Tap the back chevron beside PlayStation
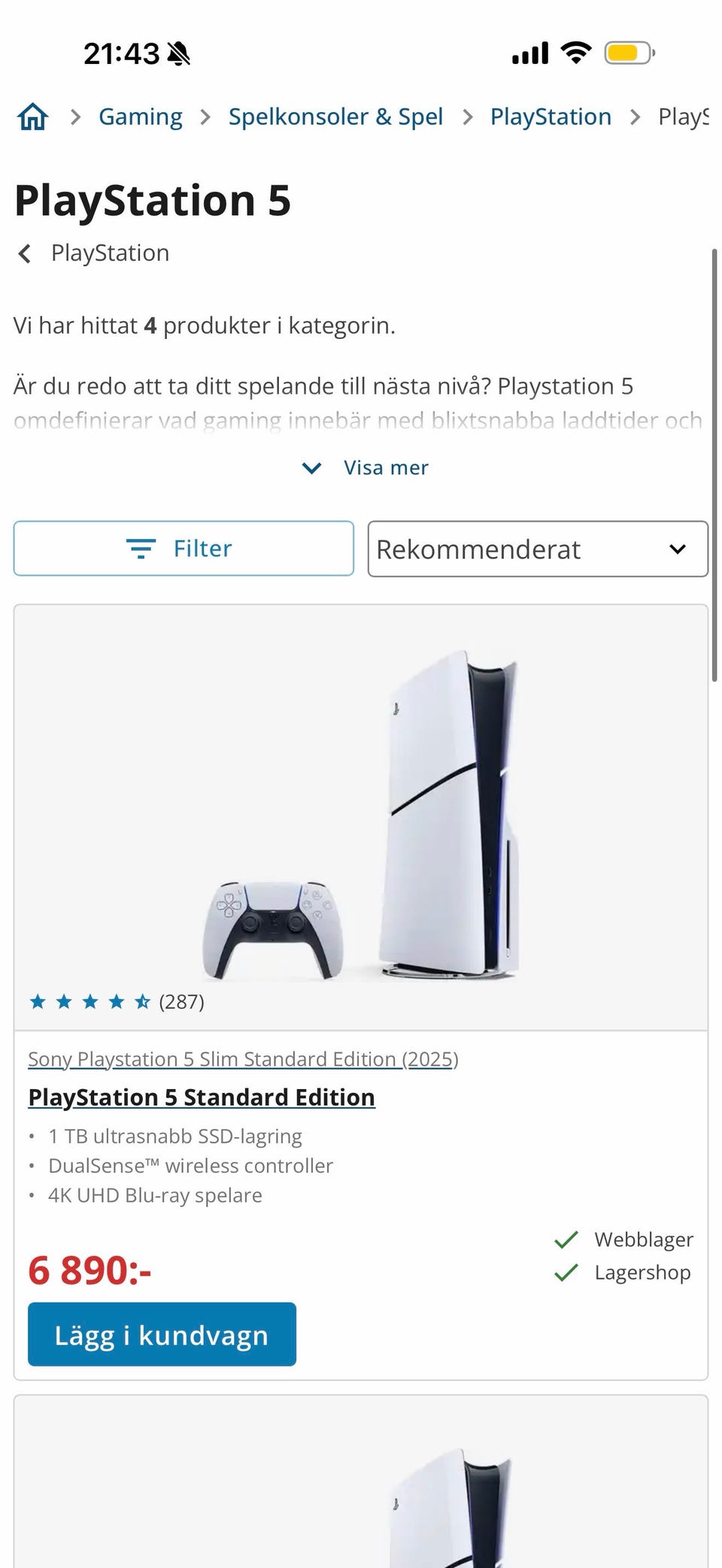 pyautogui.click(x=25, y=253)
